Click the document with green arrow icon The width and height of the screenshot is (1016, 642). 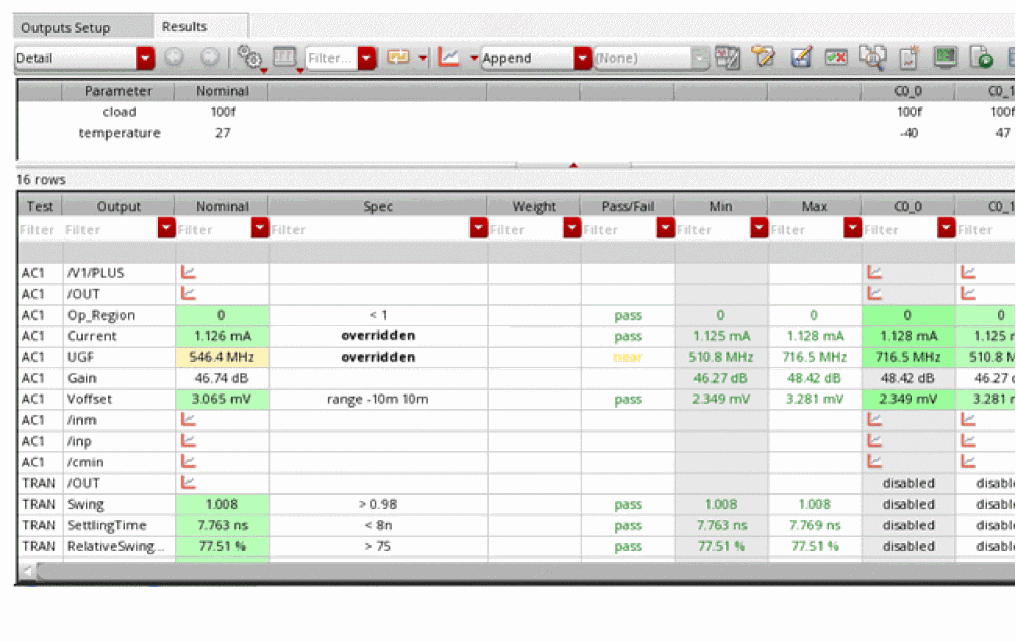[981, 58]
